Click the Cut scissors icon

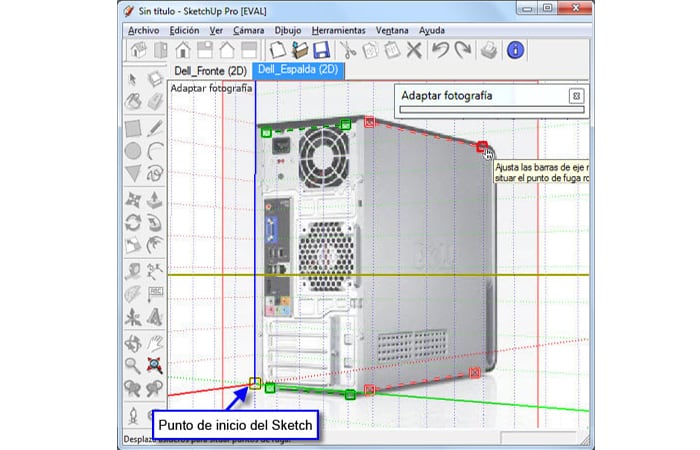348,50
